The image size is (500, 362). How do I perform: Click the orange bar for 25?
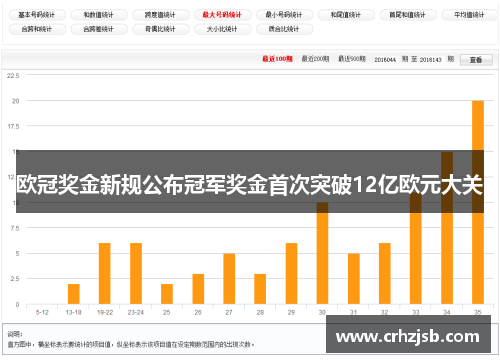click(167, 294)
